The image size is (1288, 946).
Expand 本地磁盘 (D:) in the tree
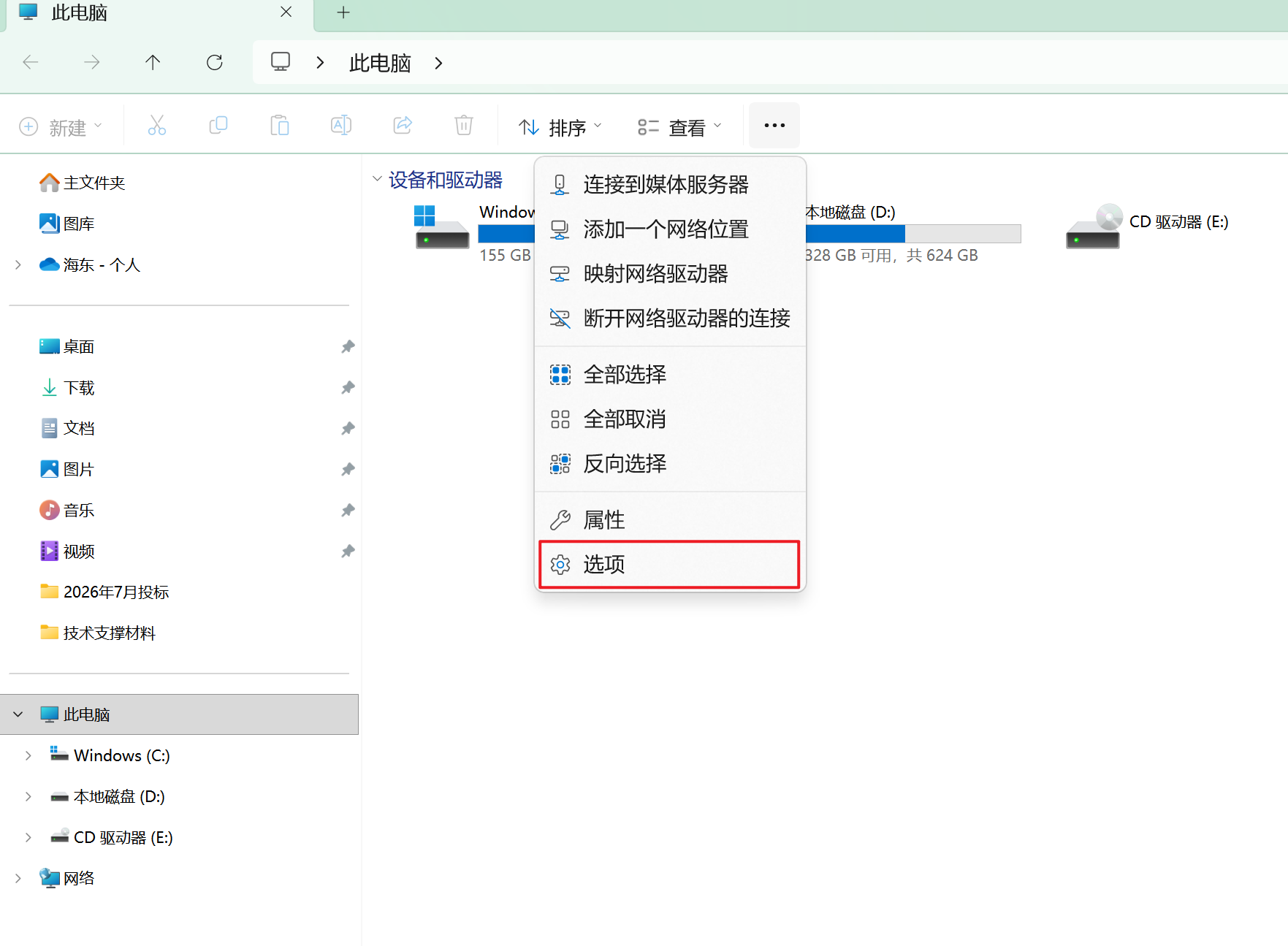[x=28, y=796]
